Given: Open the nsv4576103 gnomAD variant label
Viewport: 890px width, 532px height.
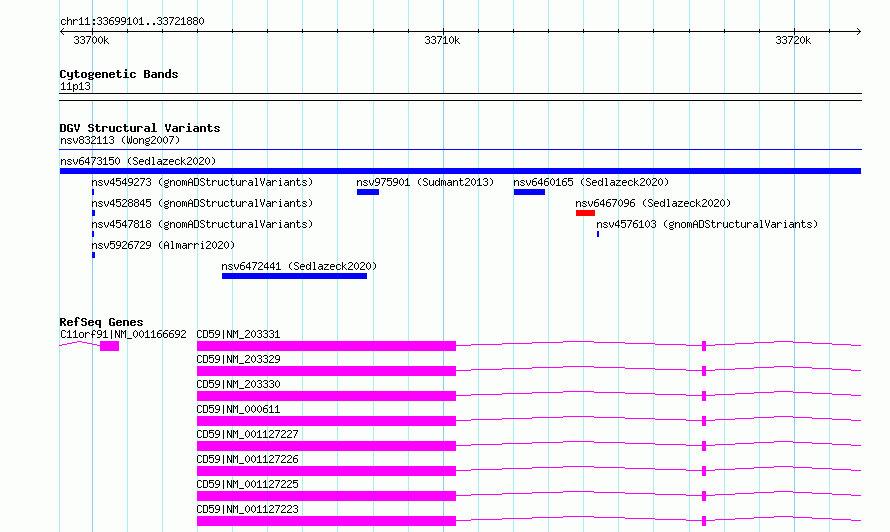Looking at the screenshot, I should (707, 224).
